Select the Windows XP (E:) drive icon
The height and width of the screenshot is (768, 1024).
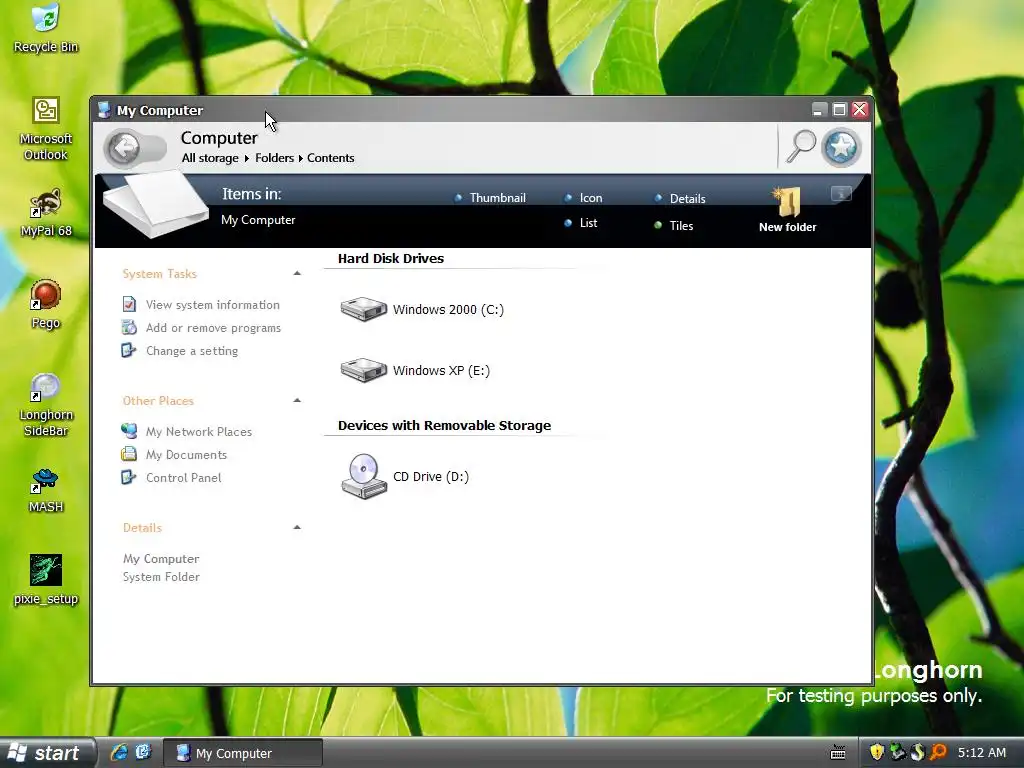coord(364,370)
